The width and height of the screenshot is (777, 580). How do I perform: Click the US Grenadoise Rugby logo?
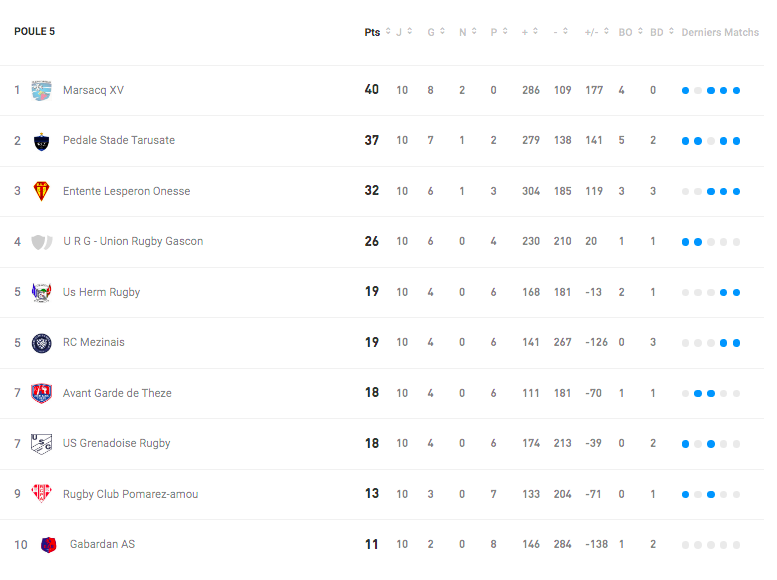tap(42, 444)
